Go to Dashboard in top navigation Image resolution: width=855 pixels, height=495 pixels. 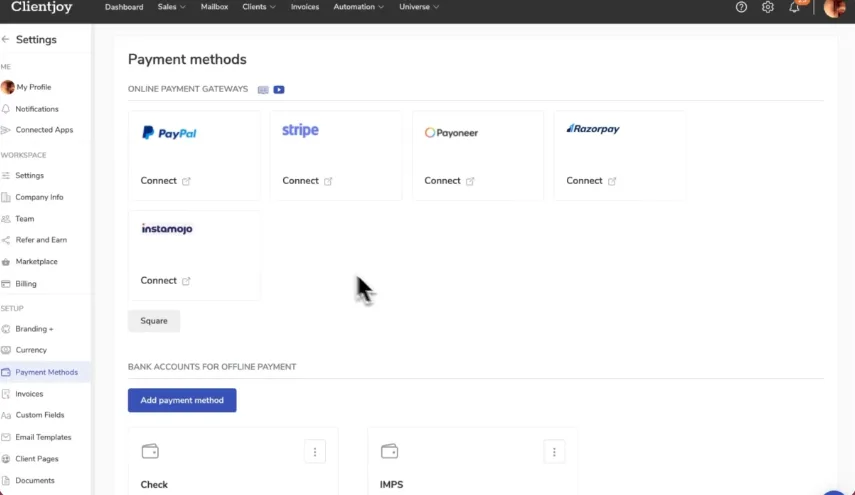pos(124,7)
